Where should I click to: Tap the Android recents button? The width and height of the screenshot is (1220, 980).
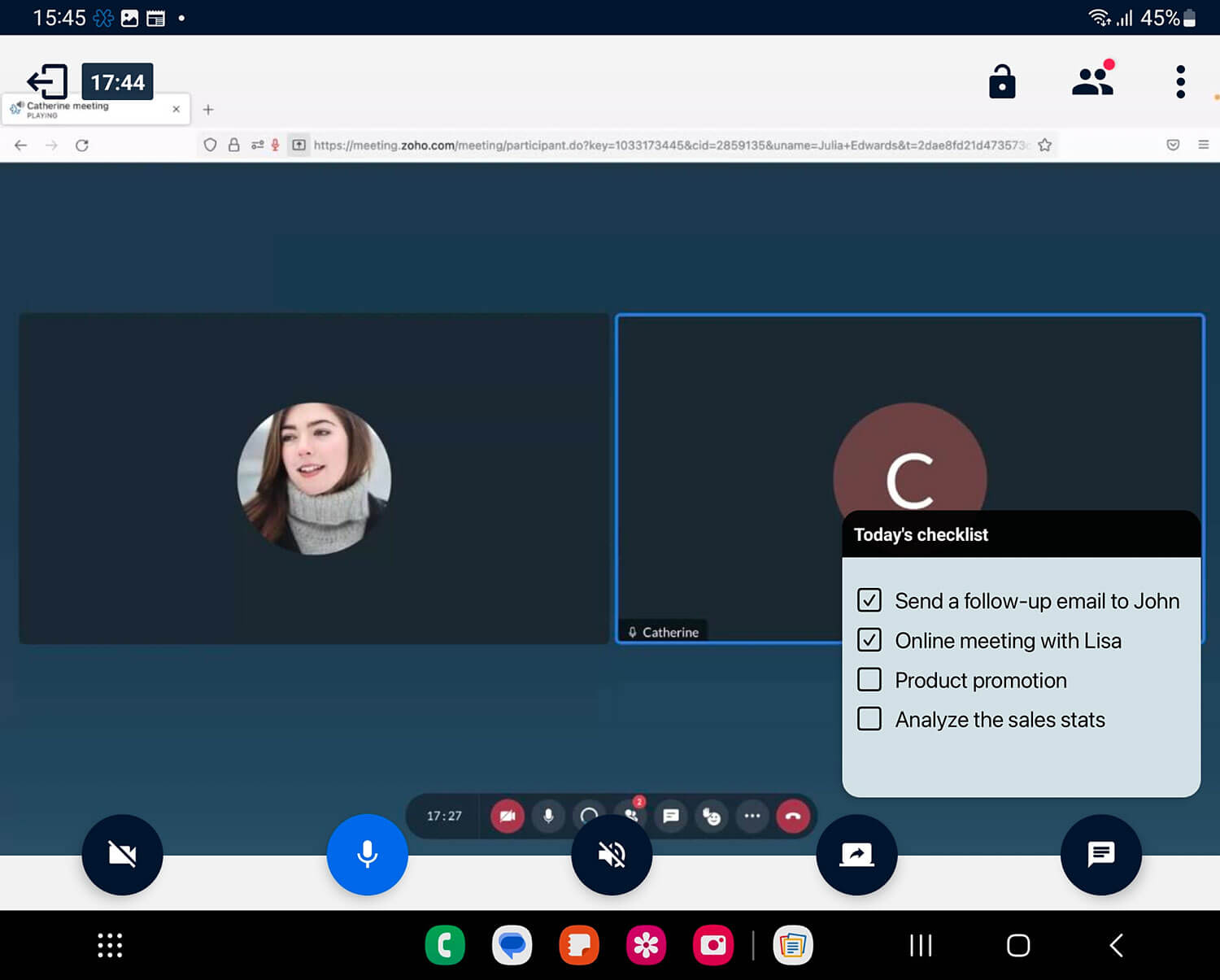coord(921,945)
